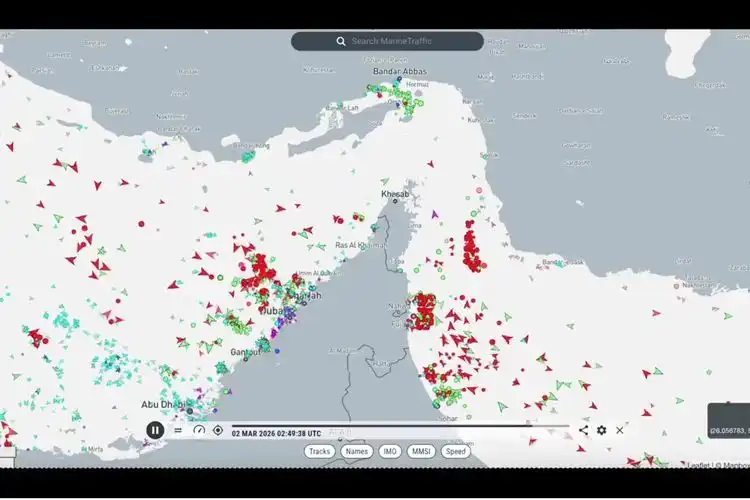Screen dimensions: 750x500
Task: Toggle the Tracks display option
Action: tap(319, 451)
